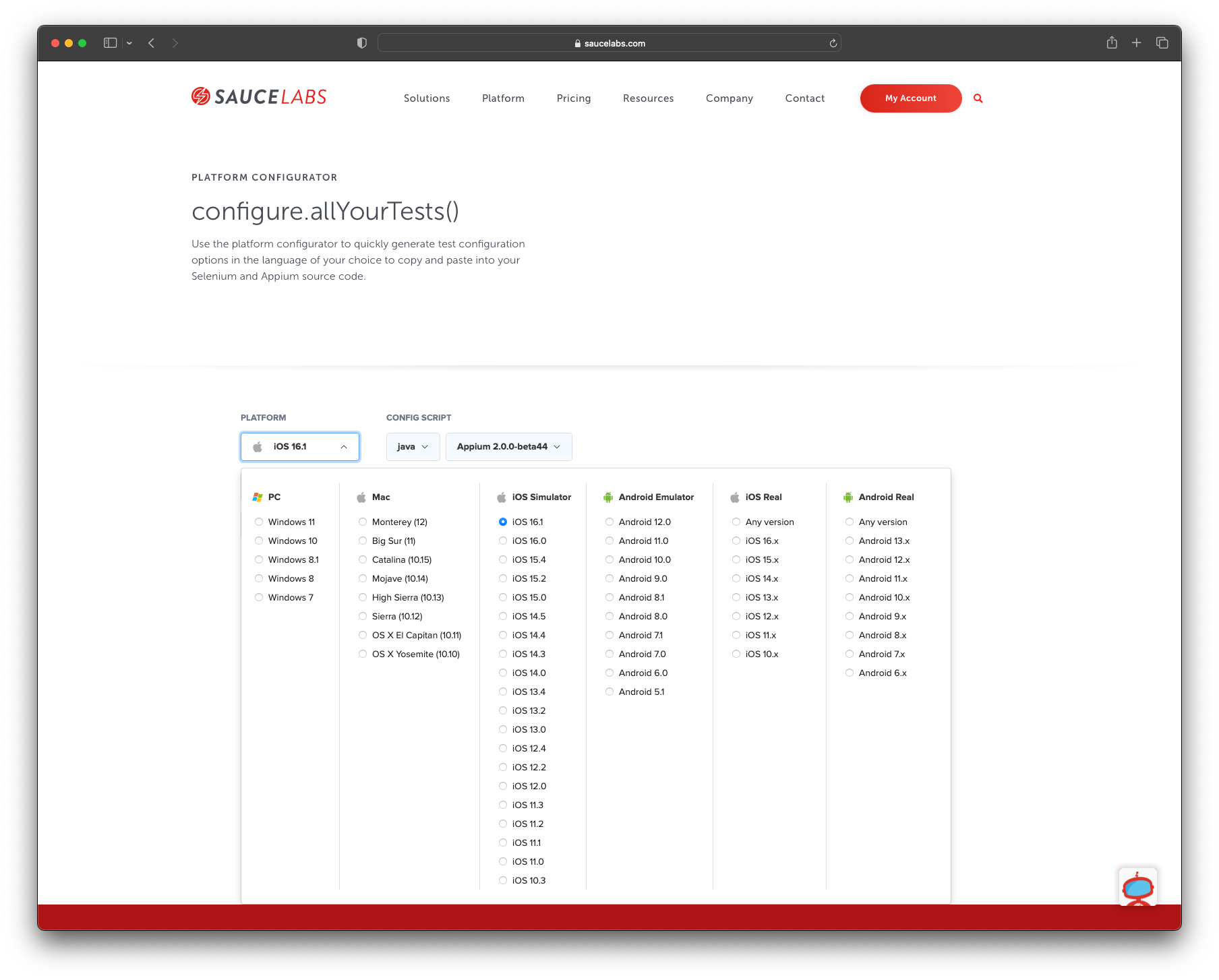The width and height of the screenshot is (1219, 980).
Task: Go back with Safari's back arrow
Action: pyautogui.click(x=152, y=43)
